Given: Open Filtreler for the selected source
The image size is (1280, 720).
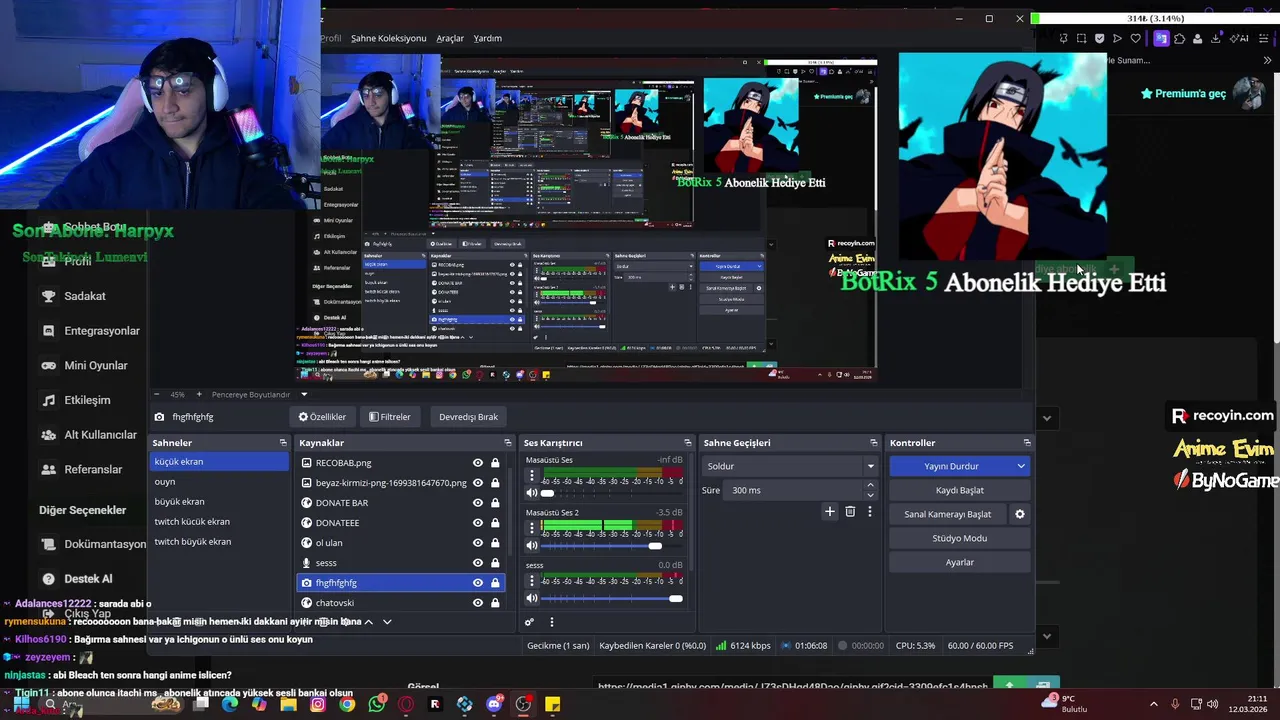Looking at the screenshot, I should pos(390,417).
